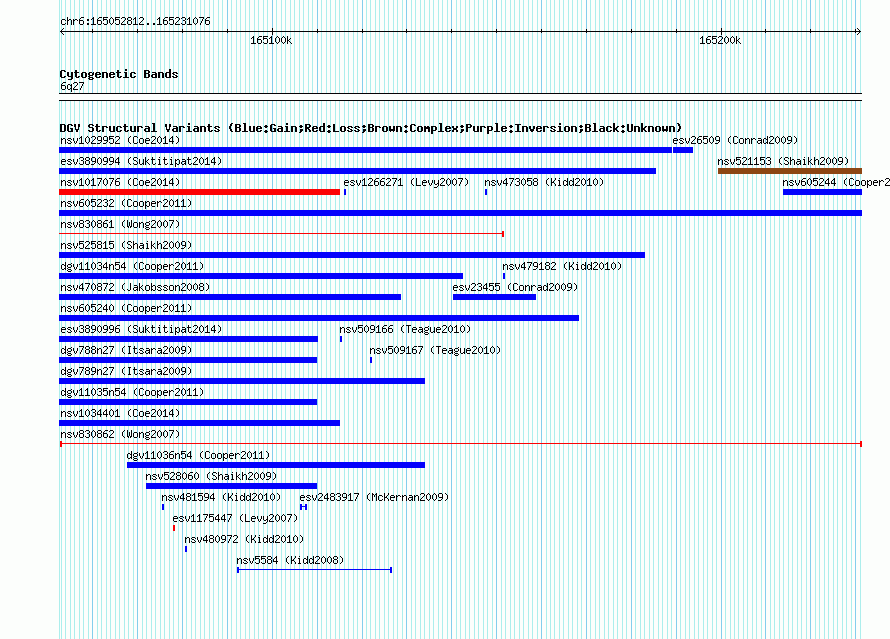Select the nsv605244 blue bar
The image size is (890, 639).
click(x=822, y=192)
